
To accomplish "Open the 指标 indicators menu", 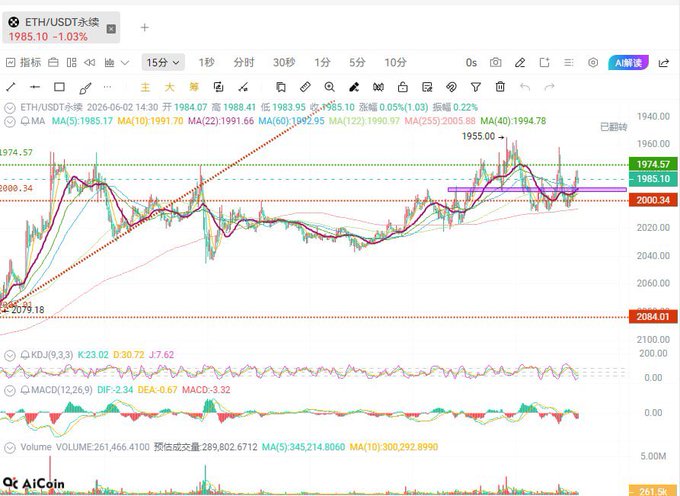I will pyautogui.click(x=24, y=62).
